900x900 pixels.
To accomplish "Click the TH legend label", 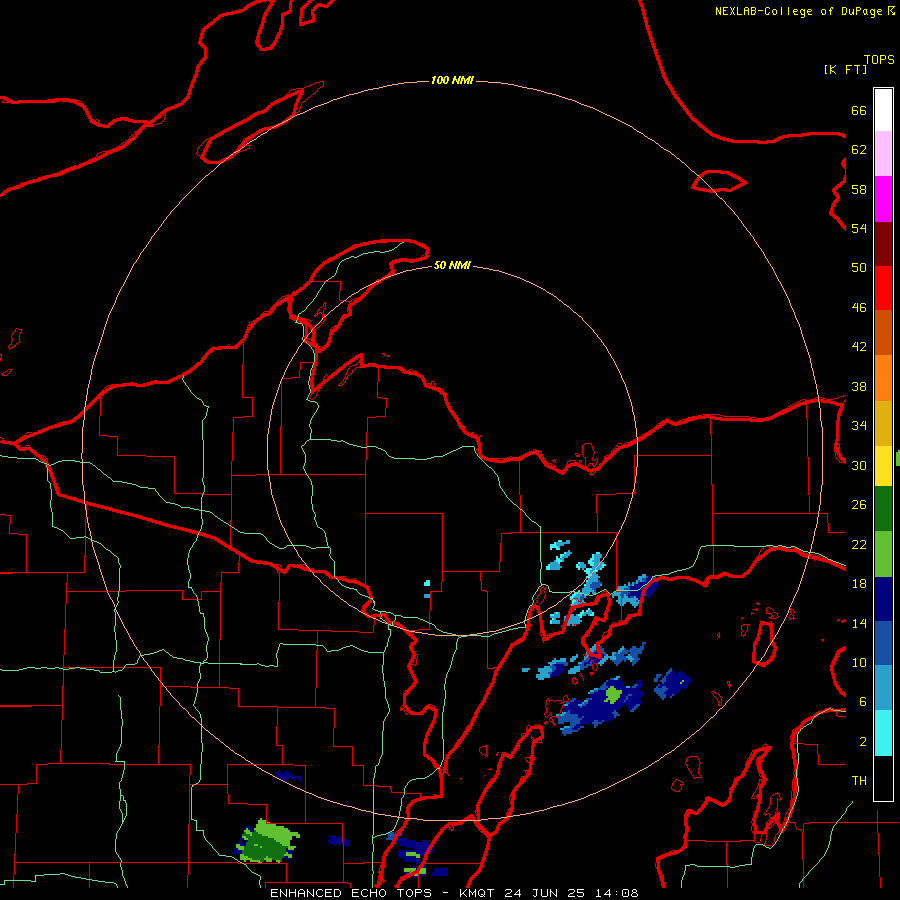I will (859, 781).
